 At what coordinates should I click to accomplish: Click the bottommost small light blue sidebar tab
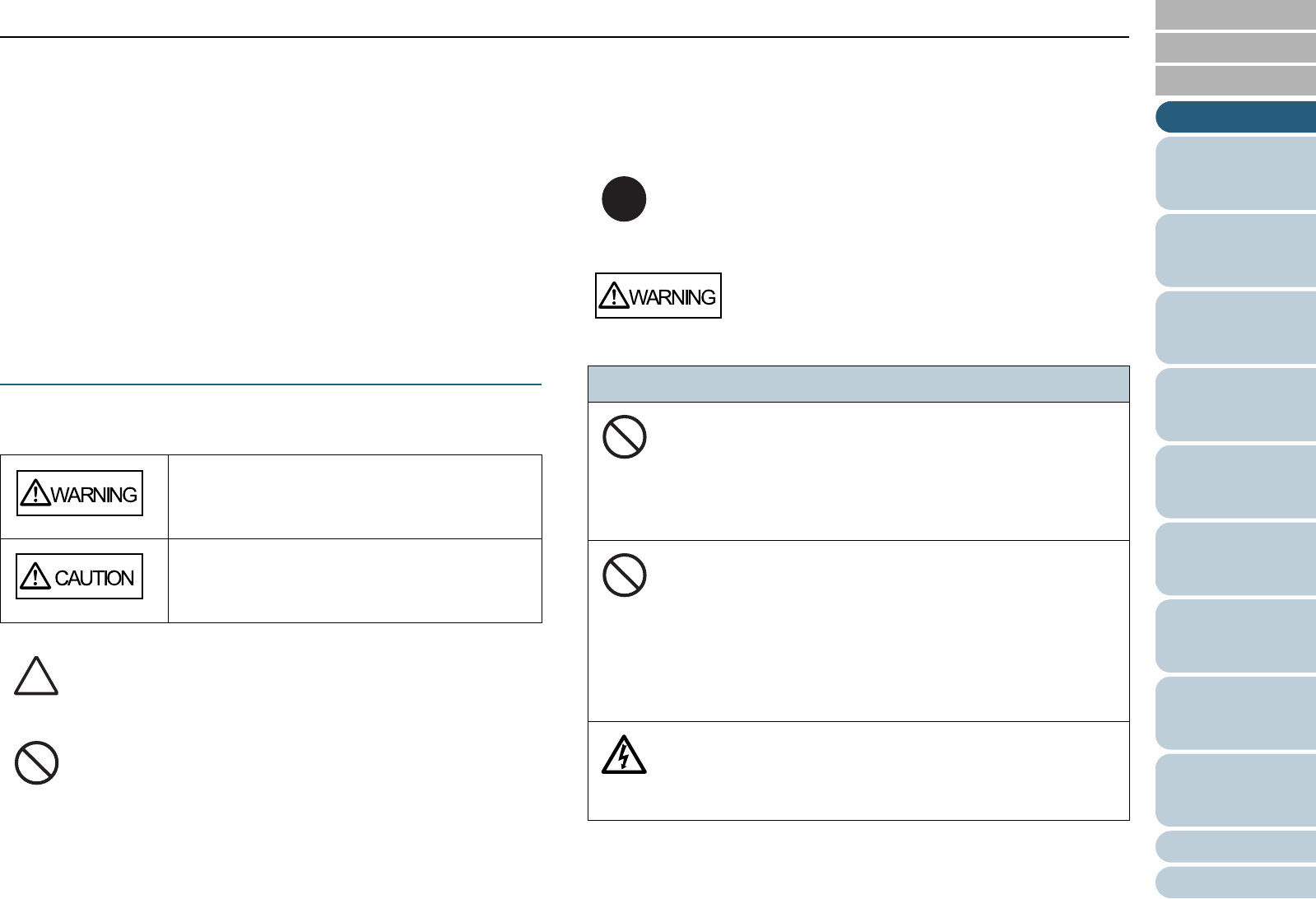click(1235, 882)
